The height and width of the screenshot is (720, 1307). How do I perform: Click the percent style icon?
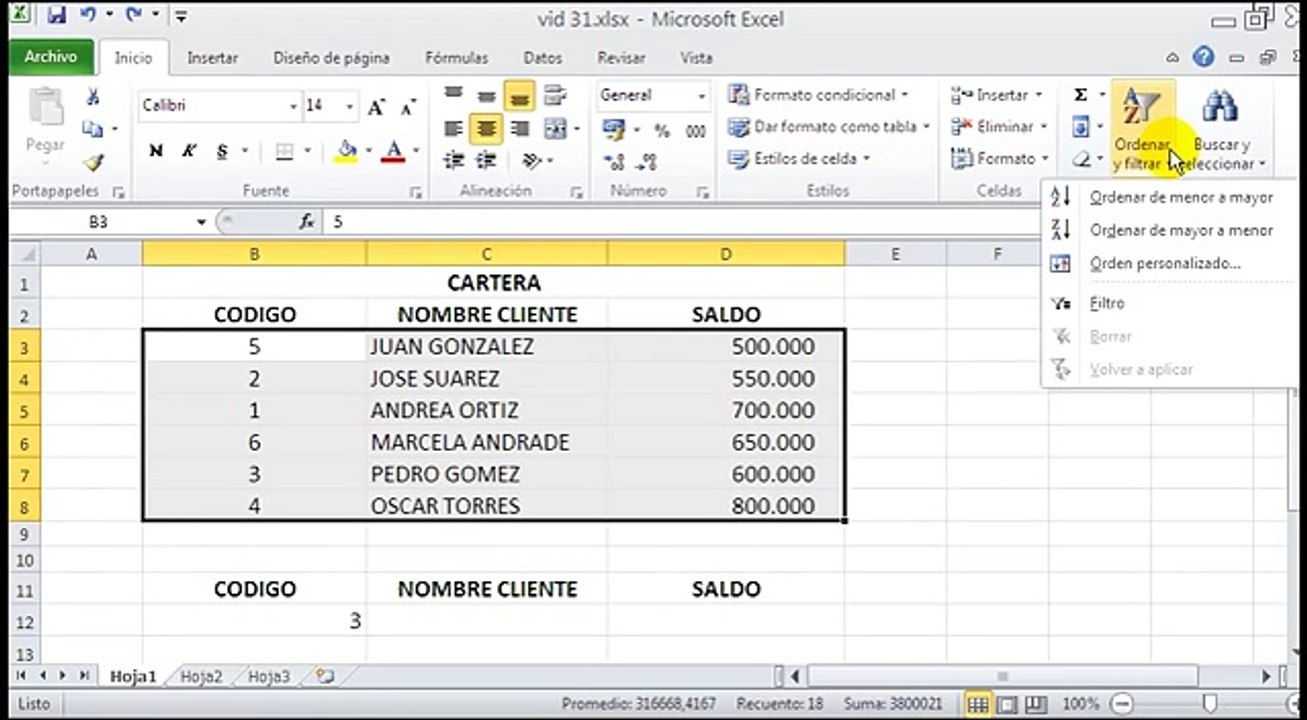662,130
